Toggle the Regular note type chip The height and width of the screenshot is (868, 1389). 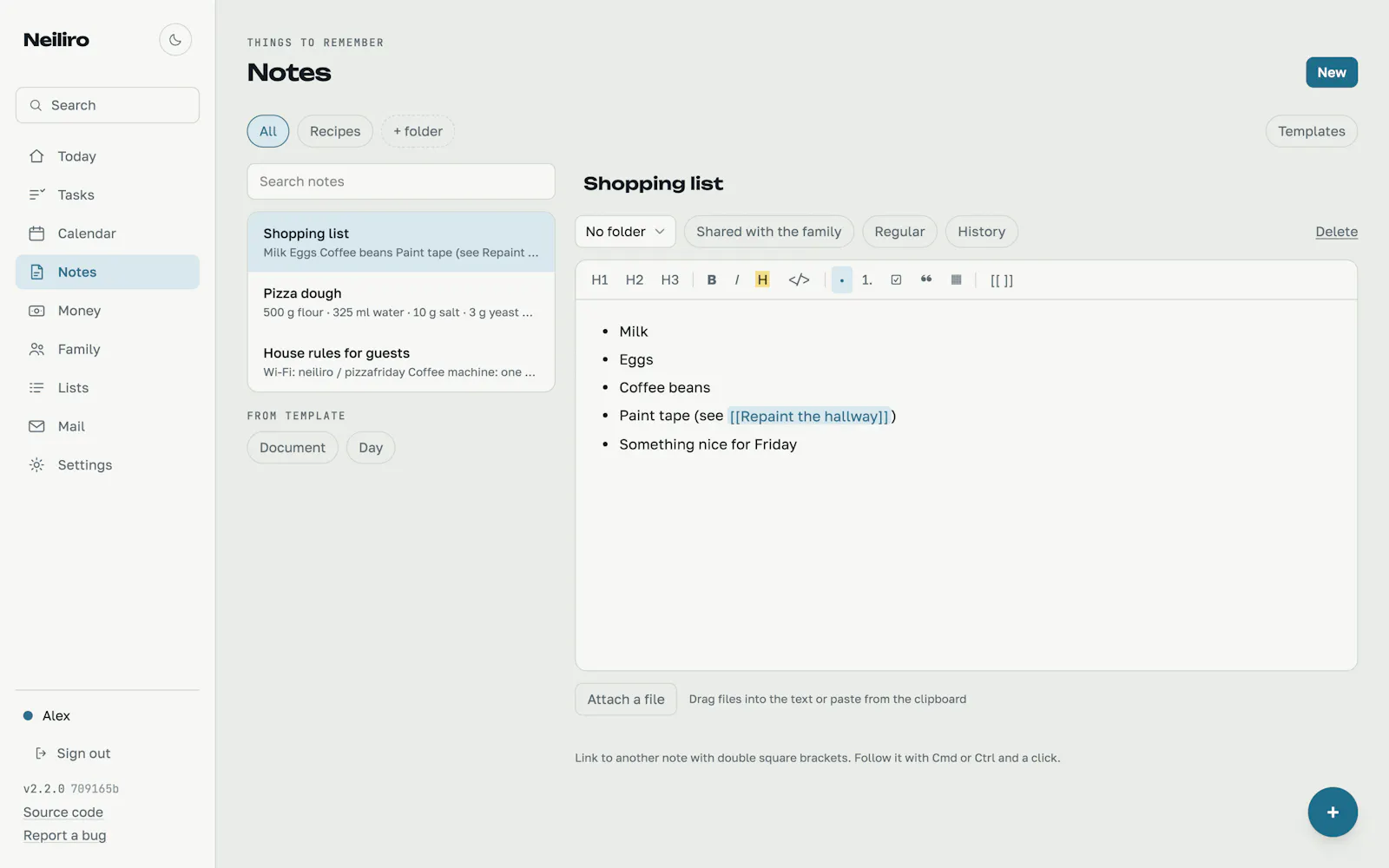pyautogui.click(x=899, y=232)
